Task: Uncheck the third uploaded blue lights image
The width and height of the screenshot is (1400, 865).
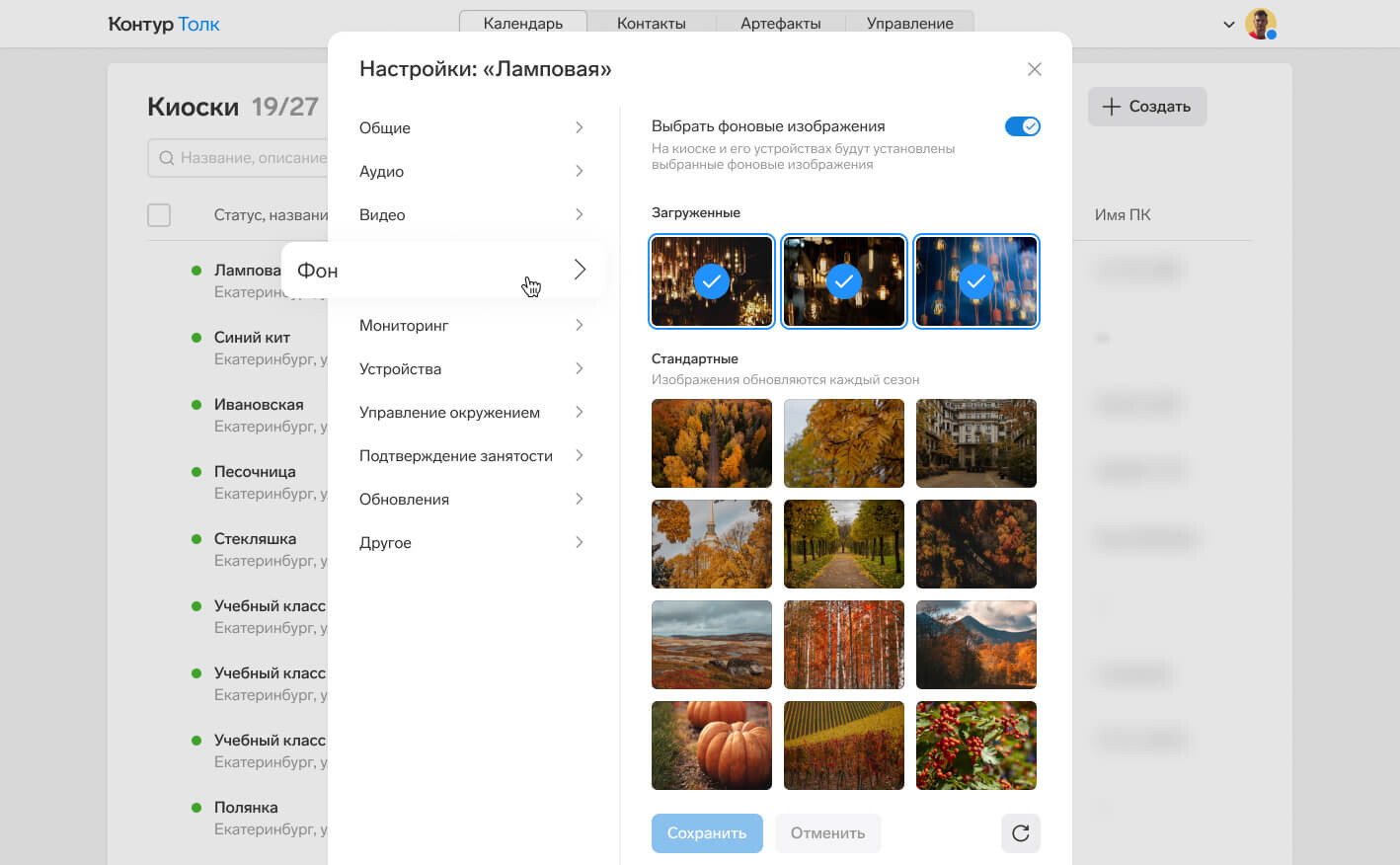Action: click(x=975, y=281)
